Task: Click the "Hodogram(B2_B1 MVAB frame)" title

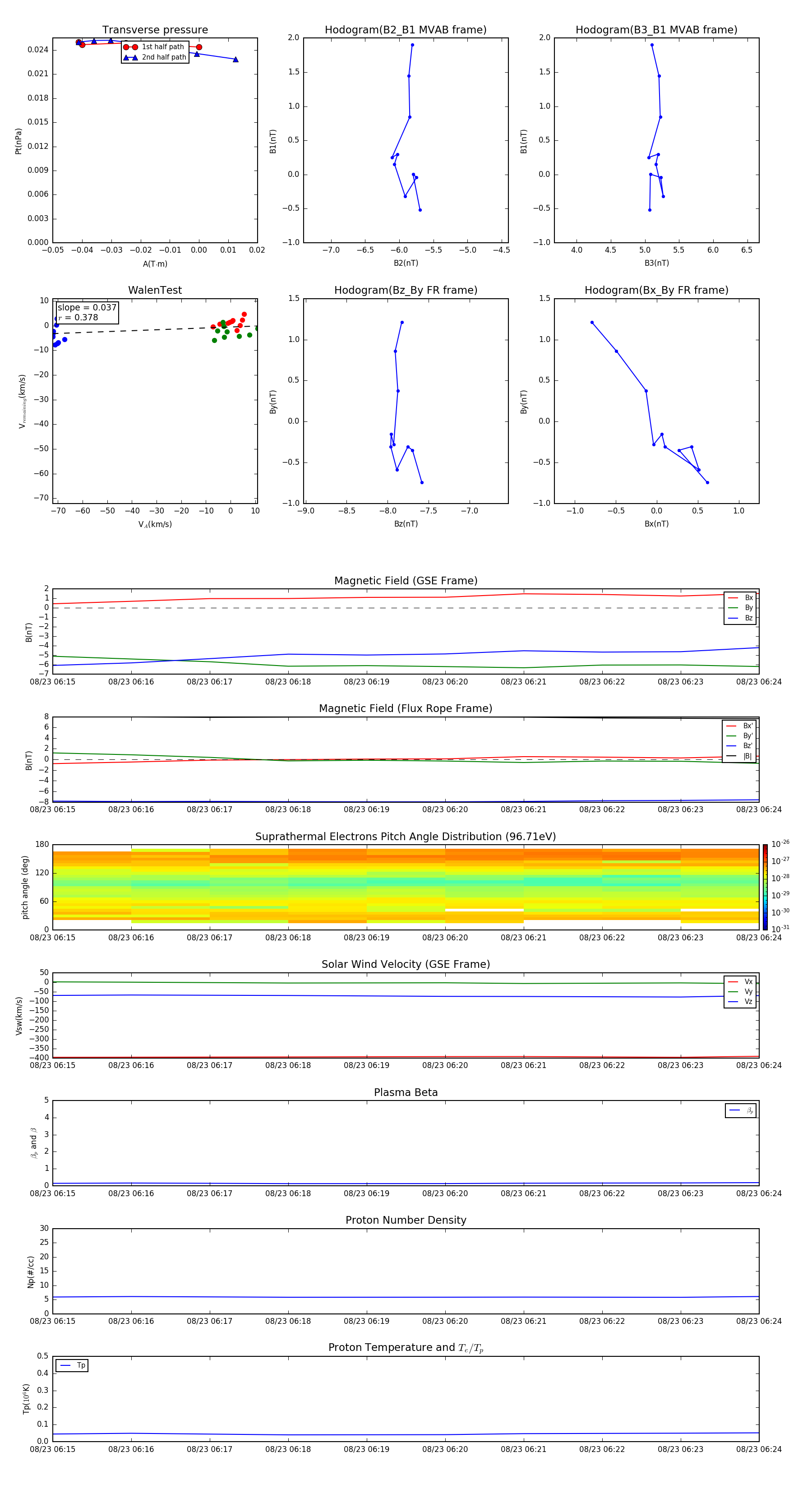Action: point(405,30)
